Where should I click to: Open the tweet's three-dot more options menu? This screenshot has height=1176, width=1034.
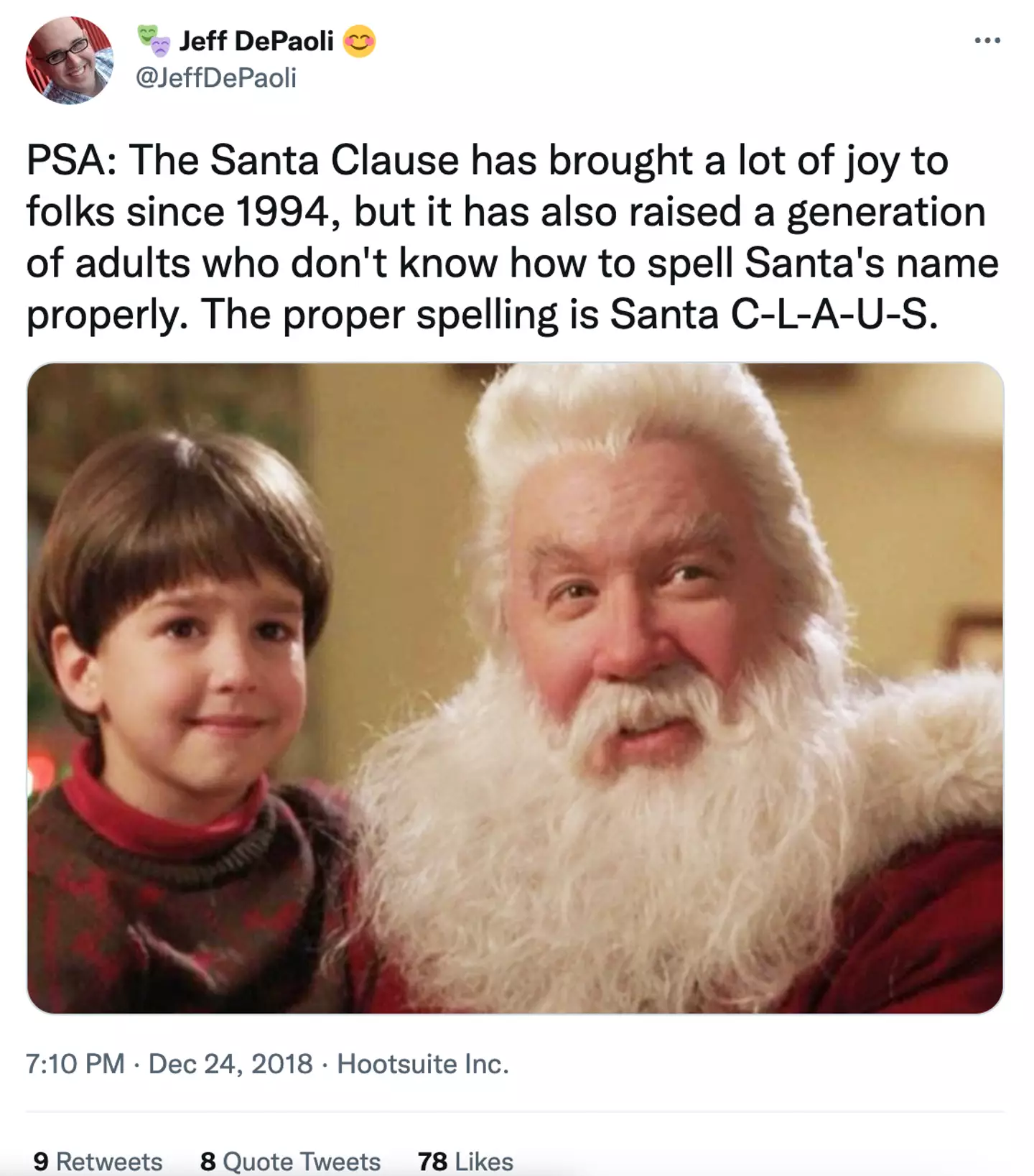(987, 41)
